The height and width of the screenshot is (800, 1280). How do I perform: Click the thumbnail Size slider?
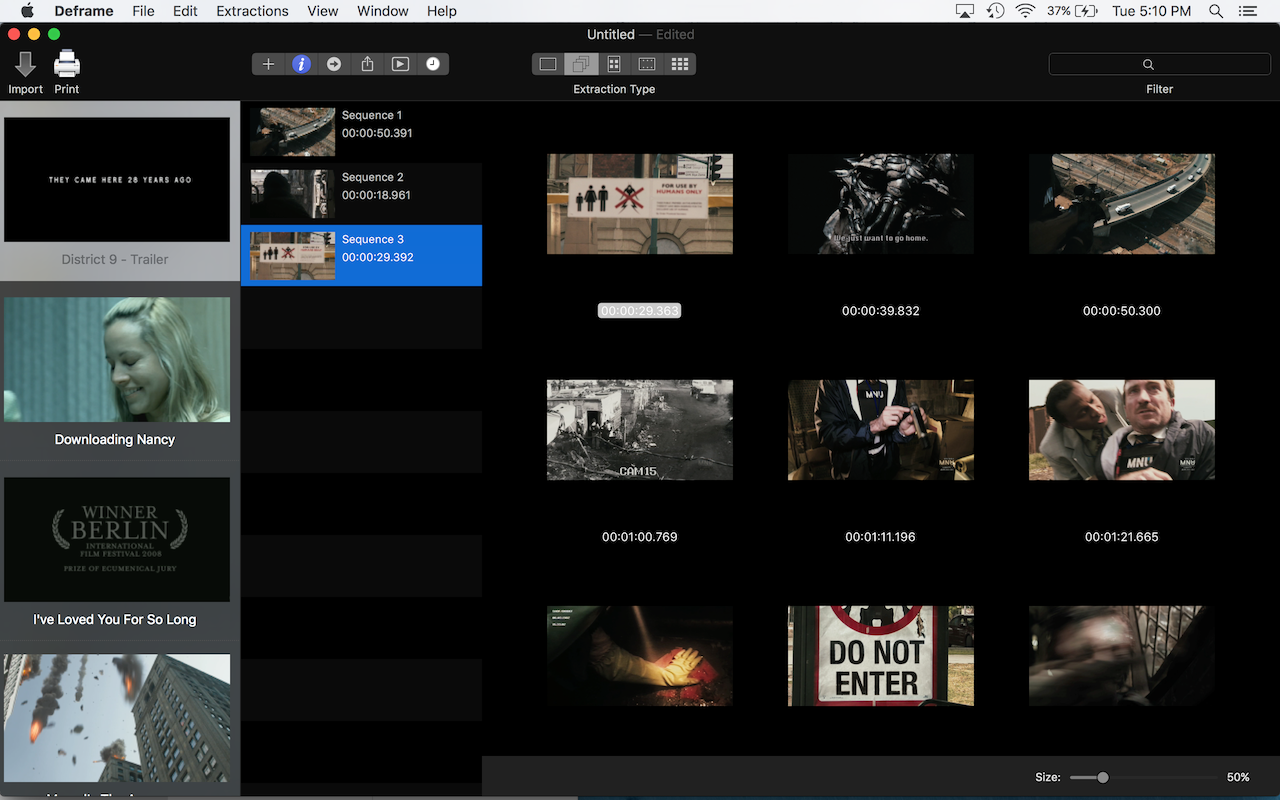(1142, 777)
